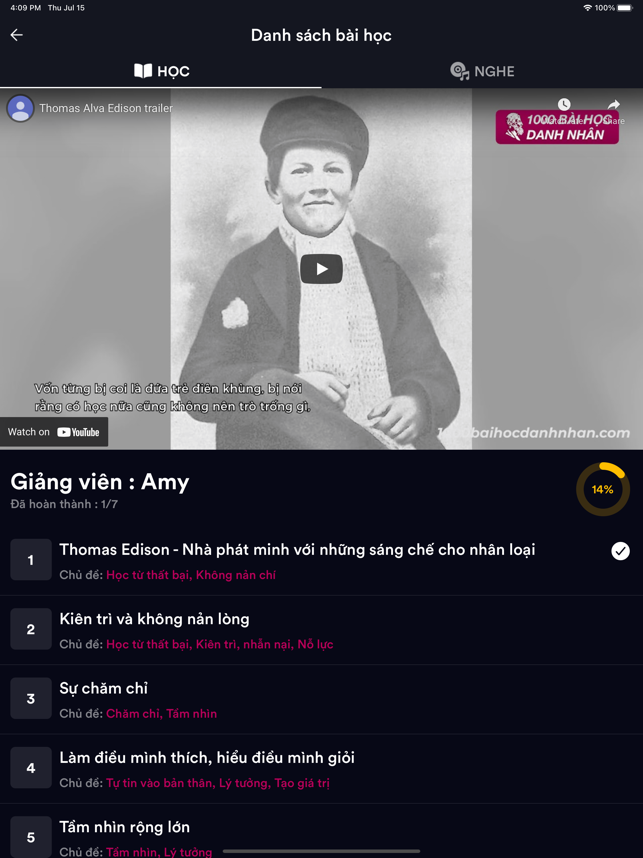Open Watch on YouTube link
The image size is (643, 858).
point(54,432)
